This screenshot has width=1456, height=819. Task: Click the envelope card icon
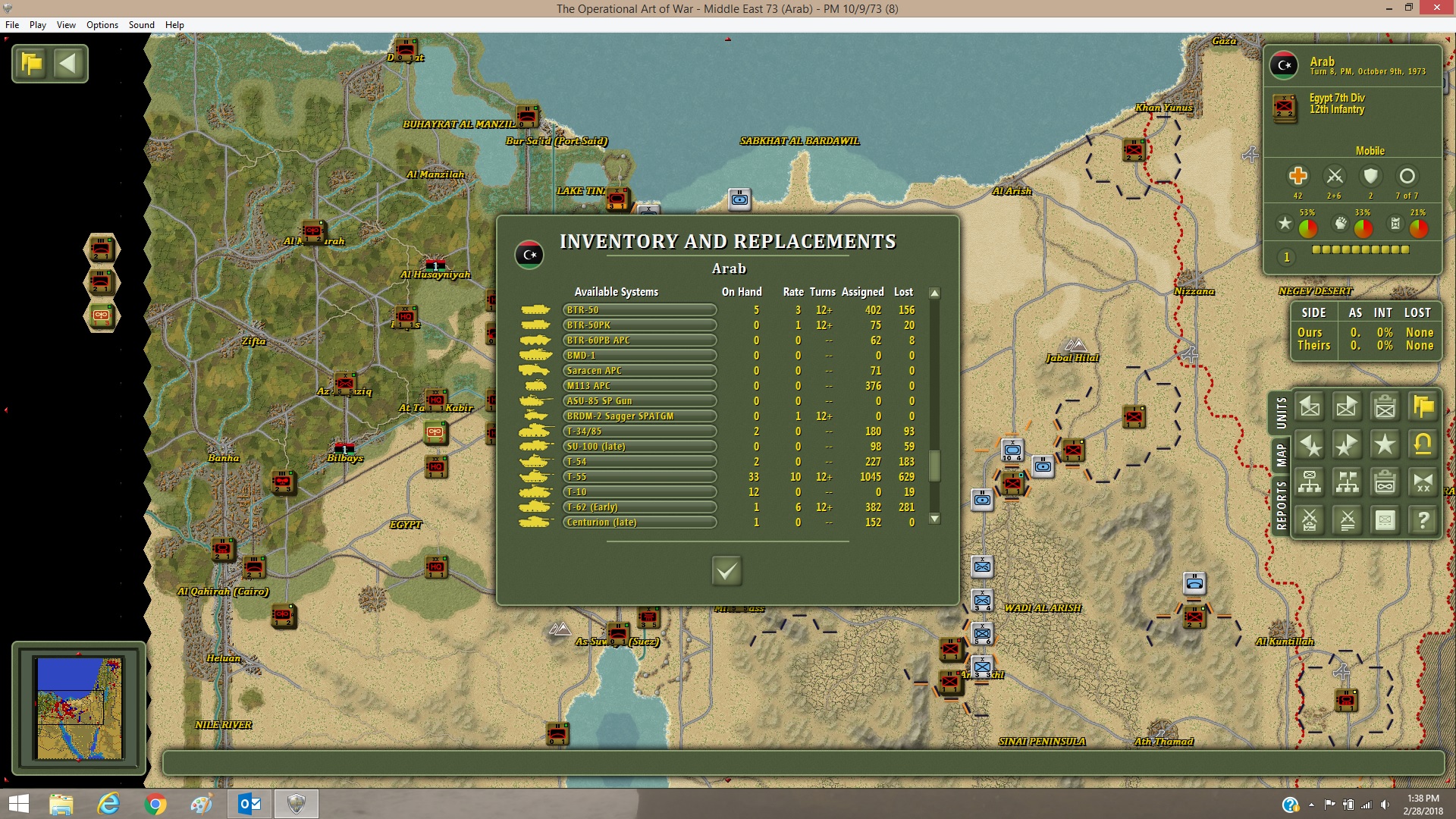[1385, 520]
